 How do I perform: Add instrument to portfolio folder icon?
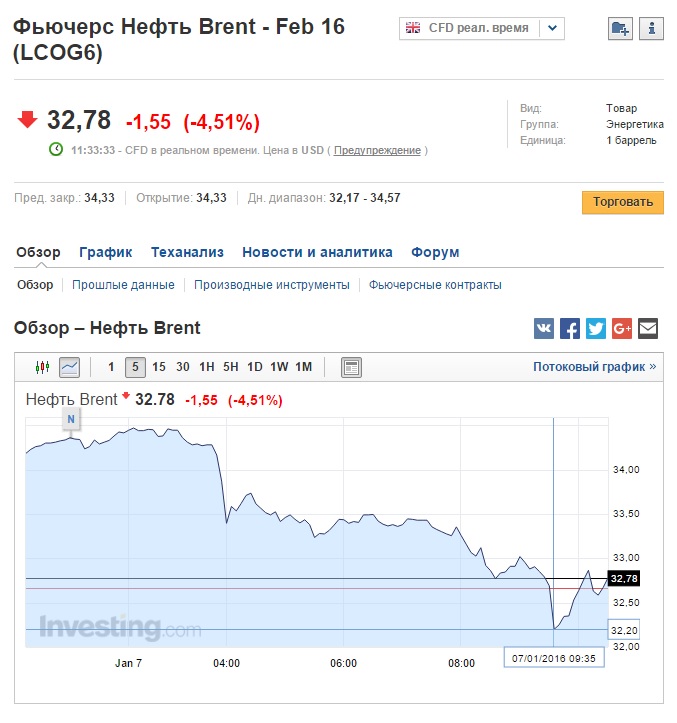click(620, 29)
